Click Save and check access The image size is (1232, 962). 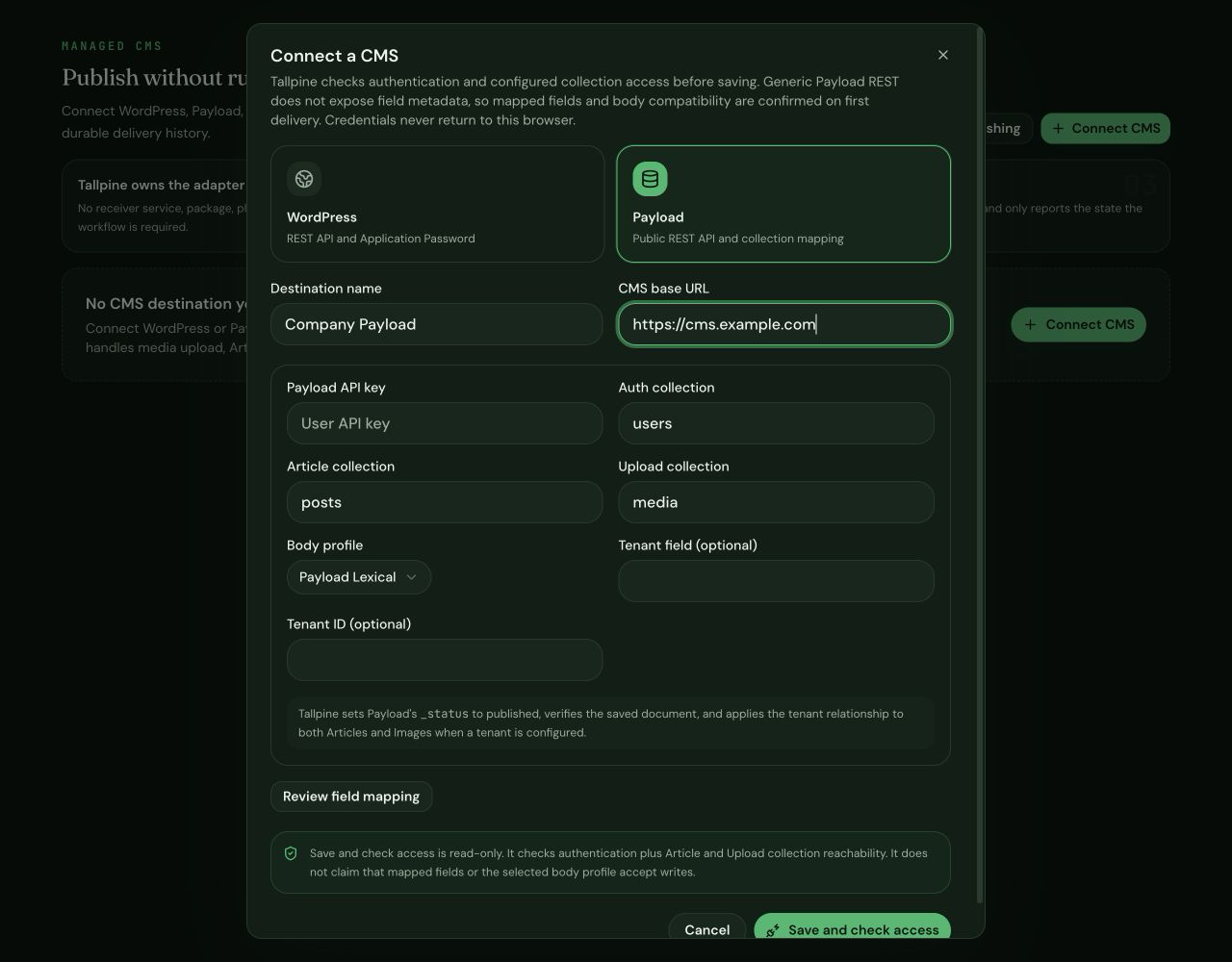click(x=853, y=927)
